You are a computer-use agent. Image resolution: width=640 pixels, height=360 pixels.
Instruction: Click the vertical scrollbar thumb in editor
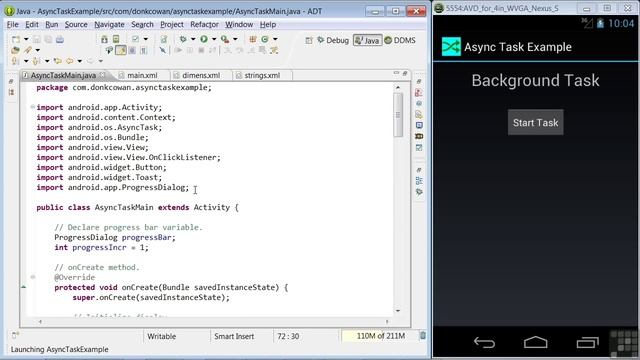[x=398, y=115]
